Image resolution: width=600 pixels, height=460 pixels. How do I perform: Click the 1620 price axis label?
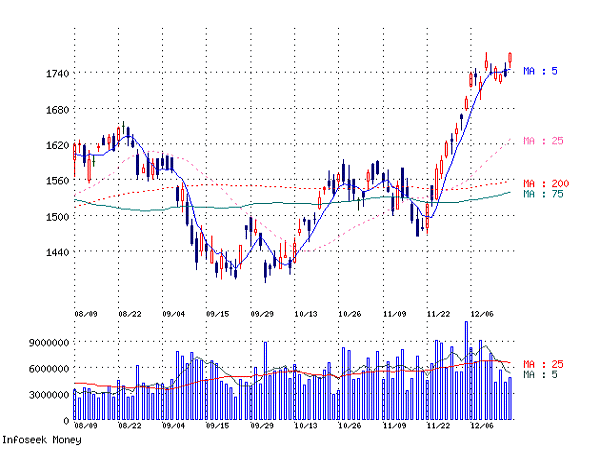[57, 145]
